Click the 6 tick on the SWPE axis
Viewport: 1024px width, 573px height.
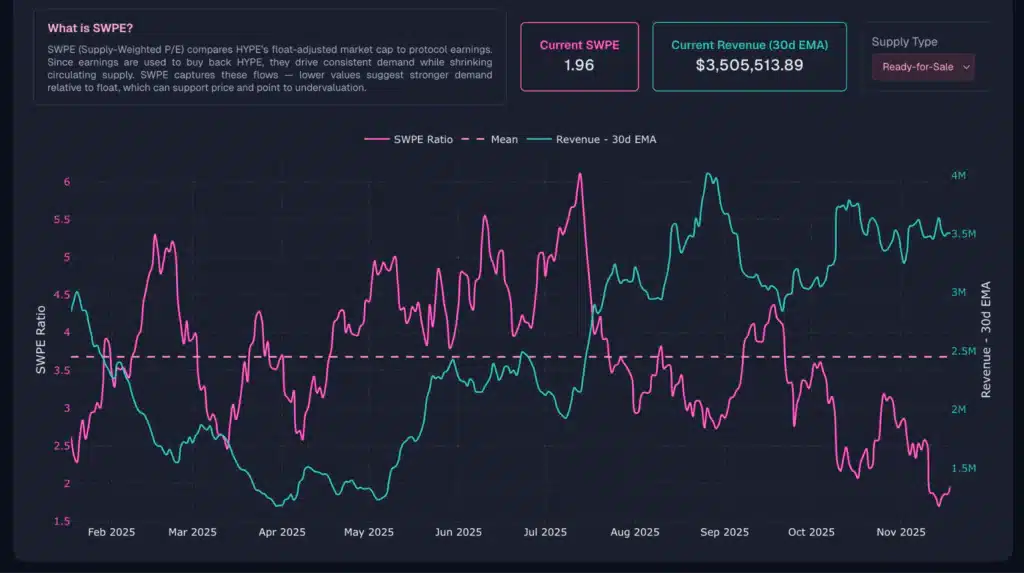pyautogui.click(x=67, y=181)
